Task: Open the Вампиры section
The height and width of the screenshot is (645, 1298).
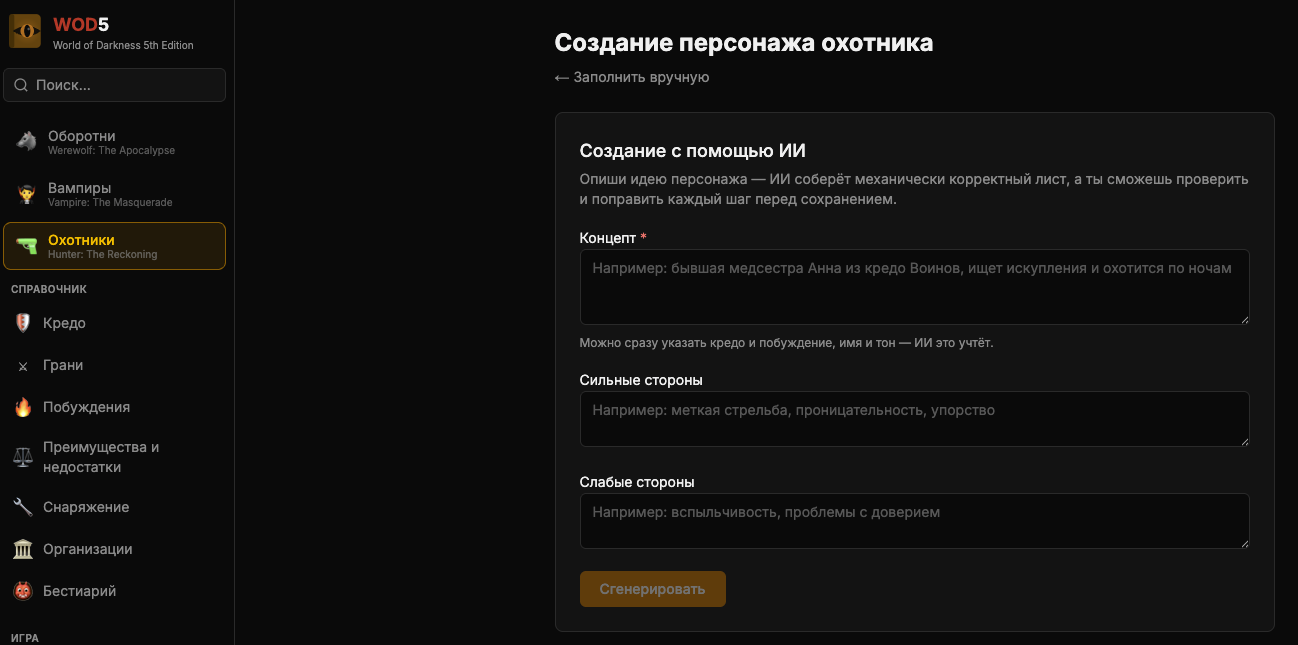Action: [x=115, y=194]
